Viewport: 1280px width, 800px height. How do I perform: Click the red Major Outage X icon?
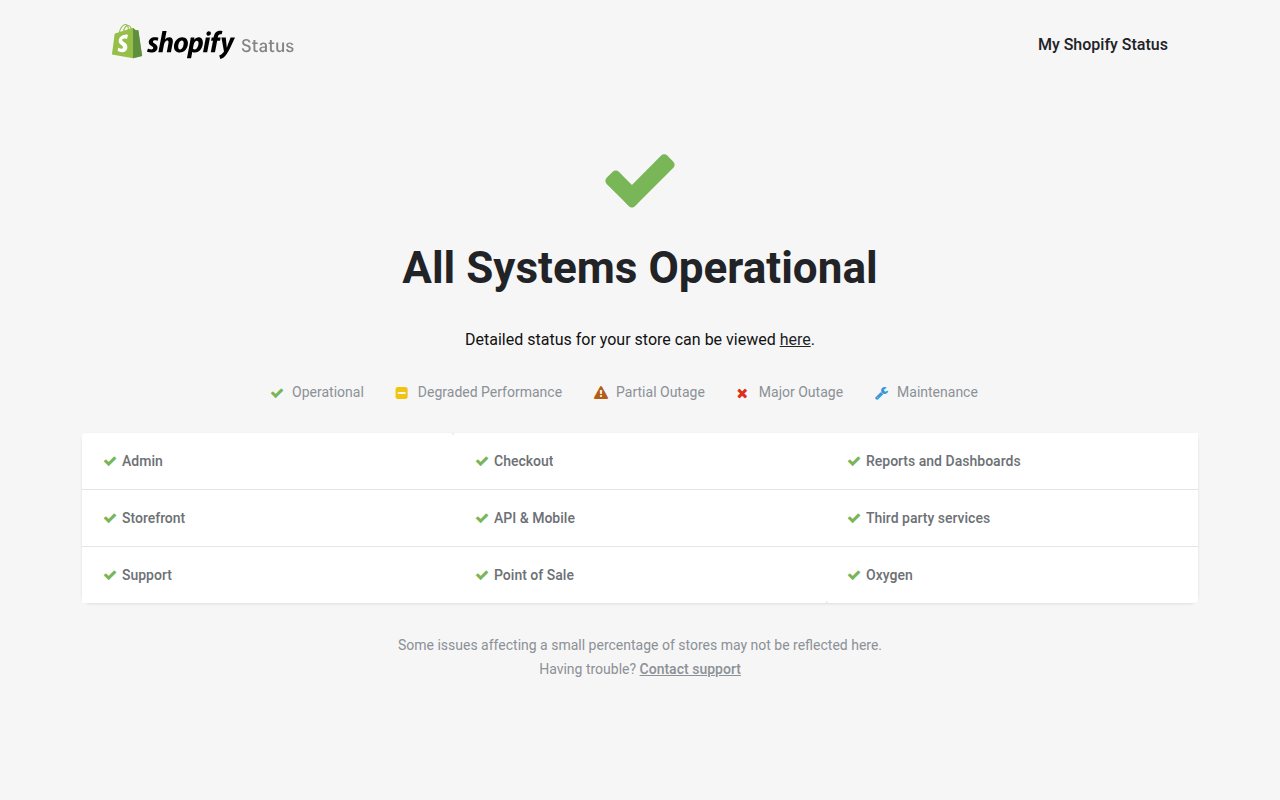[742, 393]
